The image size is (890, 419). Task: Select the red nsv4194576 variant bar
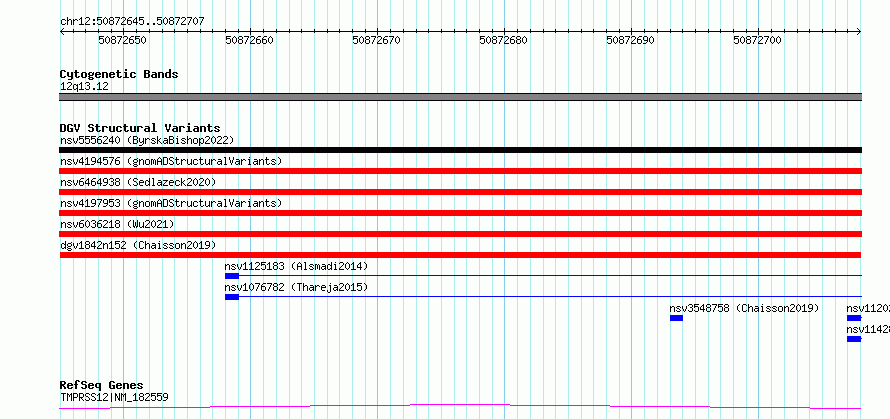(x=460, y=171)
